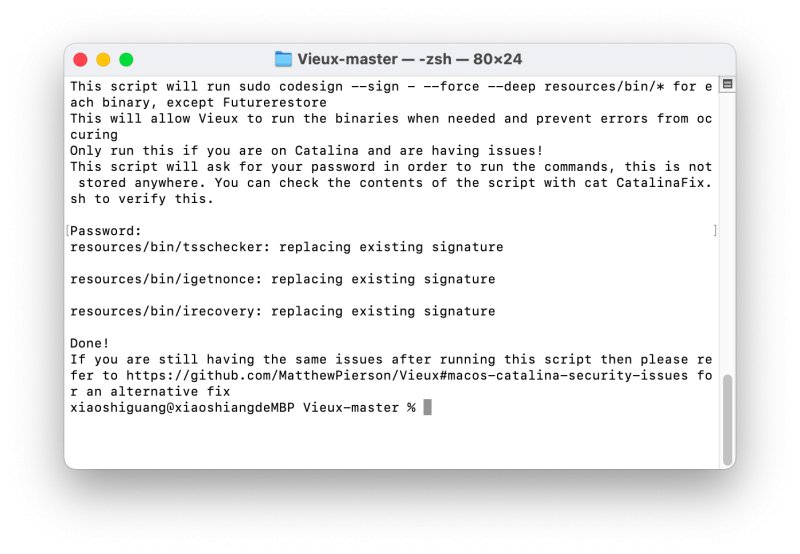The image size is (800, 554).
Task: Click the Vieux-master folder proxy icon
Action: coord(283,59)
